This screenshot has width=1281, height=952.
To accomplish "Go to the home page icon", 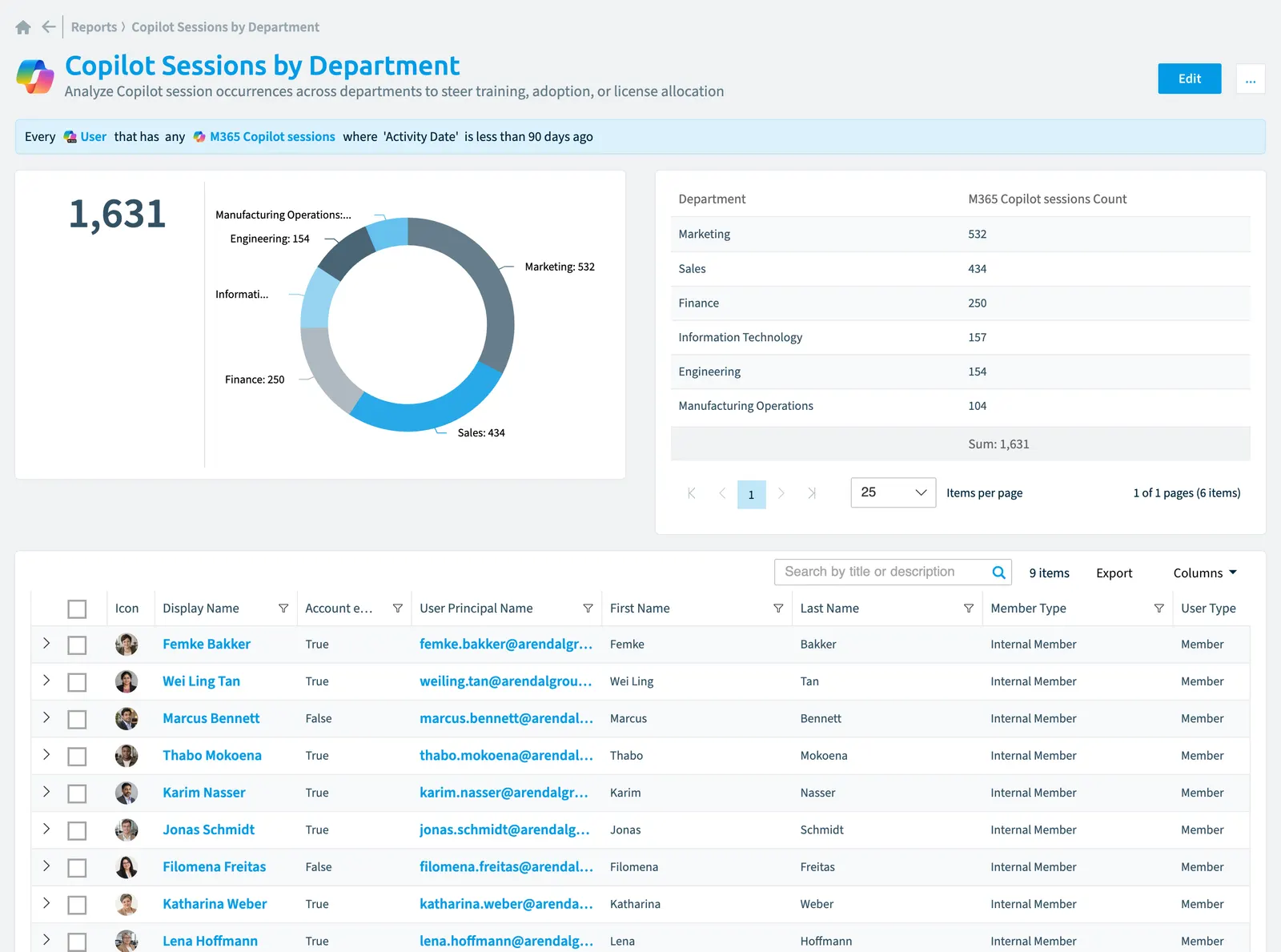I will coord(23,27).
